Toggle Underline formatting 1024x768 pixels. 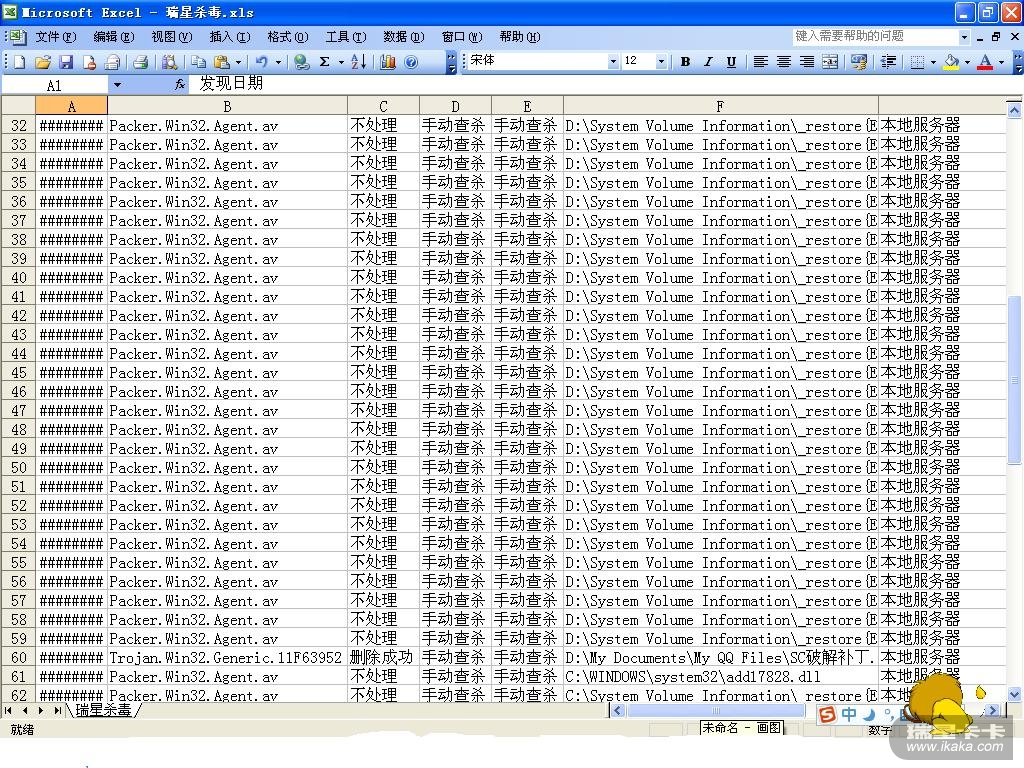(x=731, y=62)
